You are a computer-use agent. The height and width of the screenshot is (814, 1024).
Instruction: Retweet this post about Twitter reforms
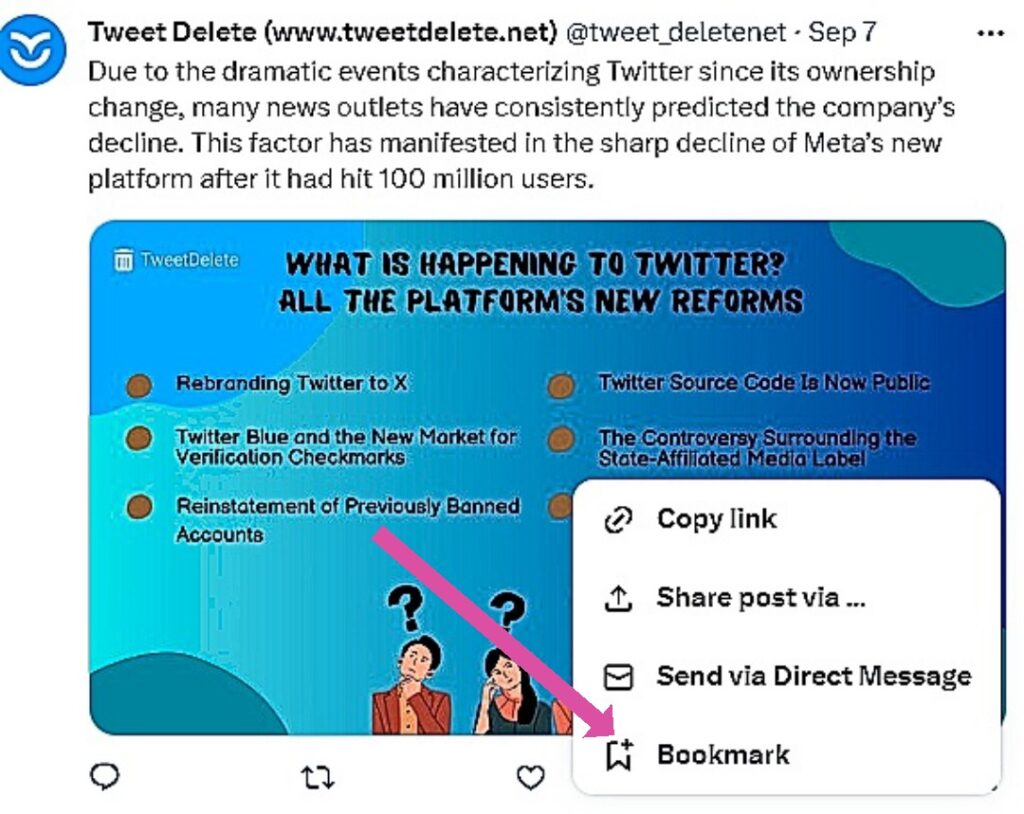tap(317, 777)
